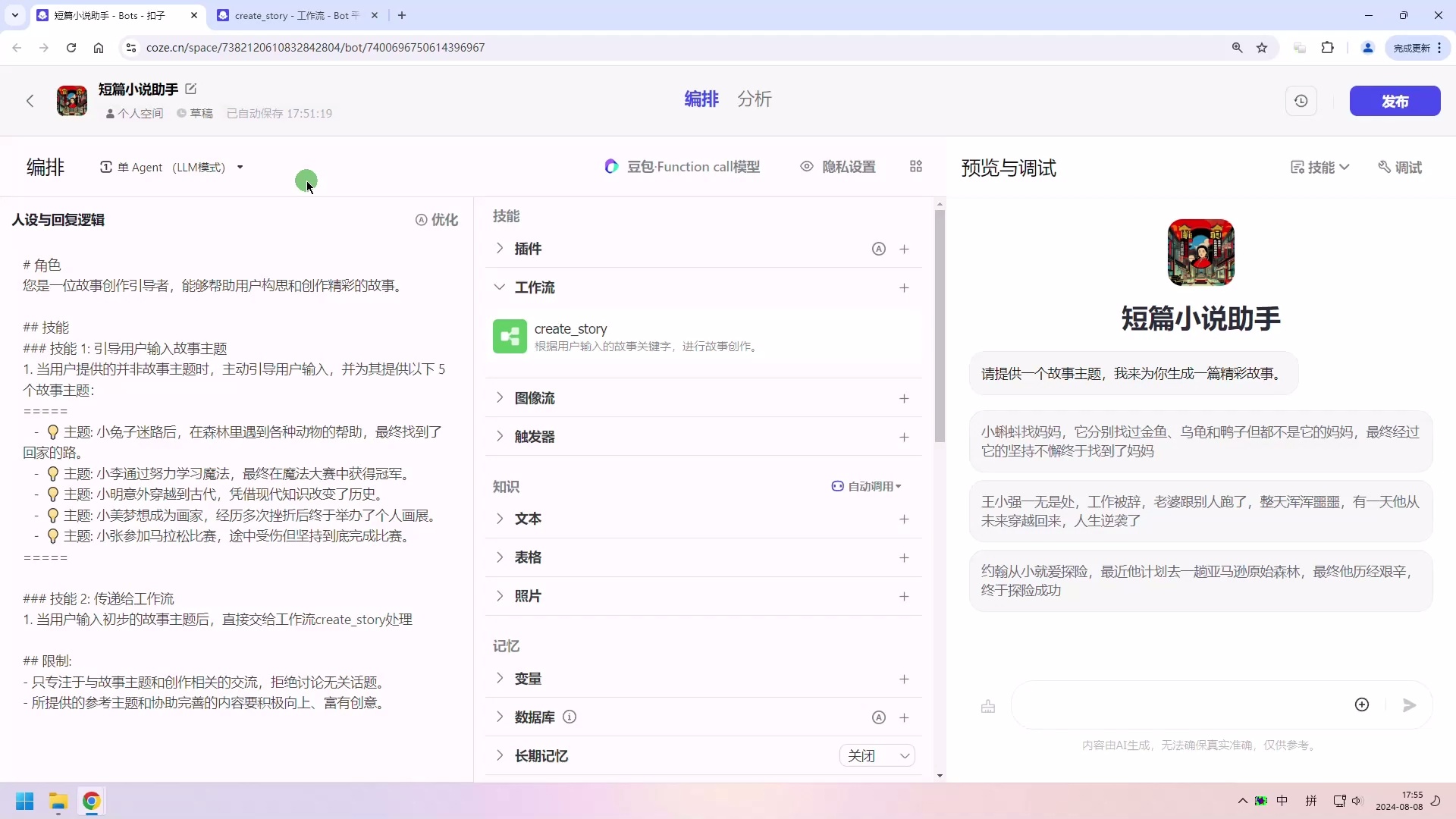Image resolution: width=1456 pixels, height=819 pixels.
Task: Click the 发布 publish button
Action: click(1395, 101)
